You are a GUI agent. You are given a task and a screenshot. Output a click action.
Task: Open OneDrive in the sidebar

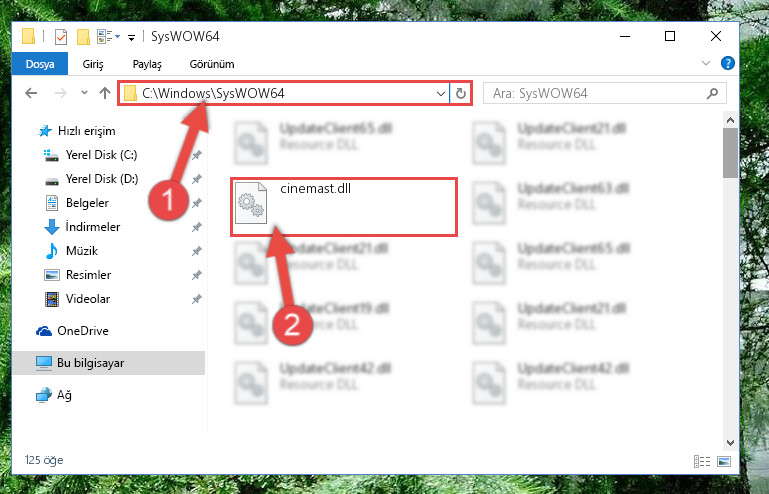[x=82, y=331]
